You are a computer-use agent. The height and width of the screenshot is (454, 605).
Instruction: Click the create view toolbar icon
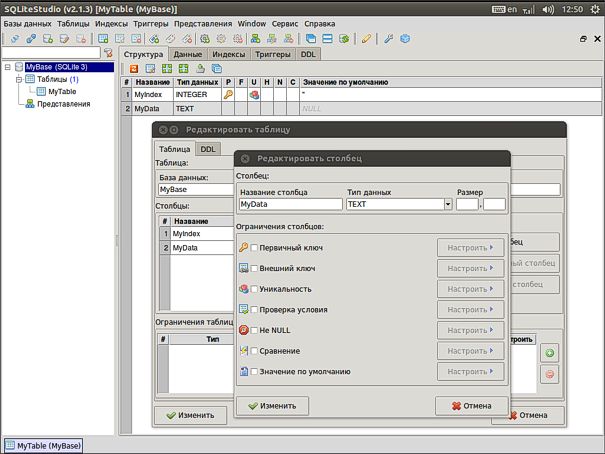click(x=255, y=39)
